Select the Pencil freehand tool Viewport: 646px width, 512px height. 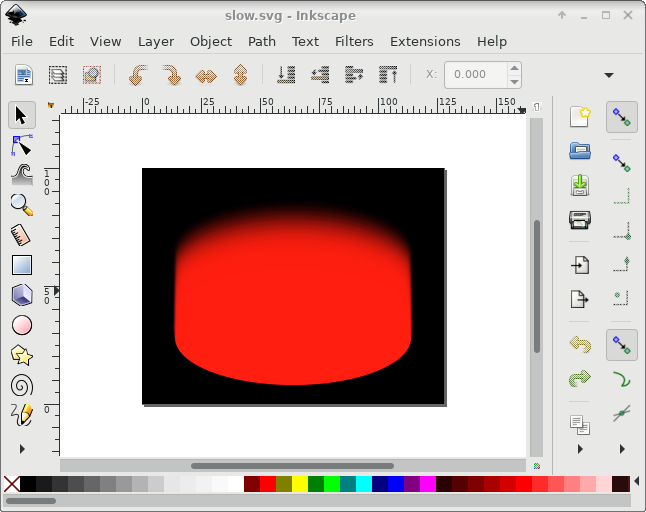click(21, 415)
